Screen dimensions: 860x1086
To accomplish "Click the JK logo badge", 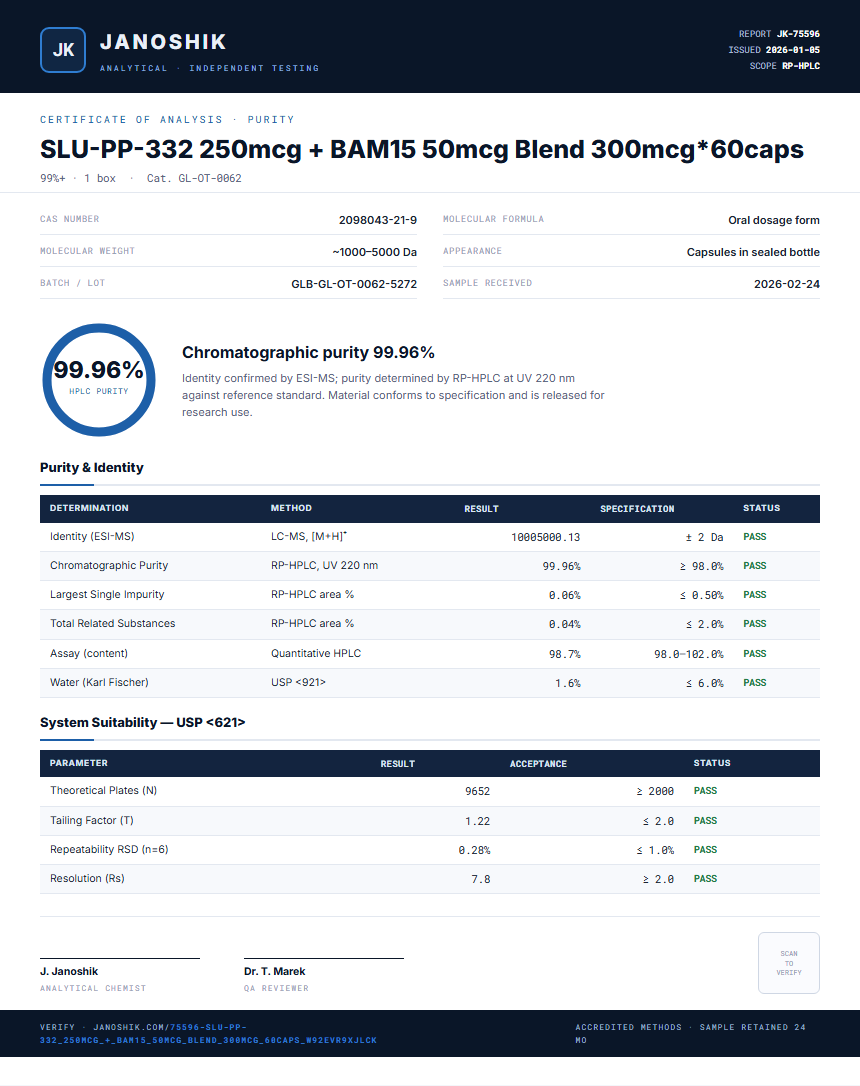I will (x=63, y=50).
